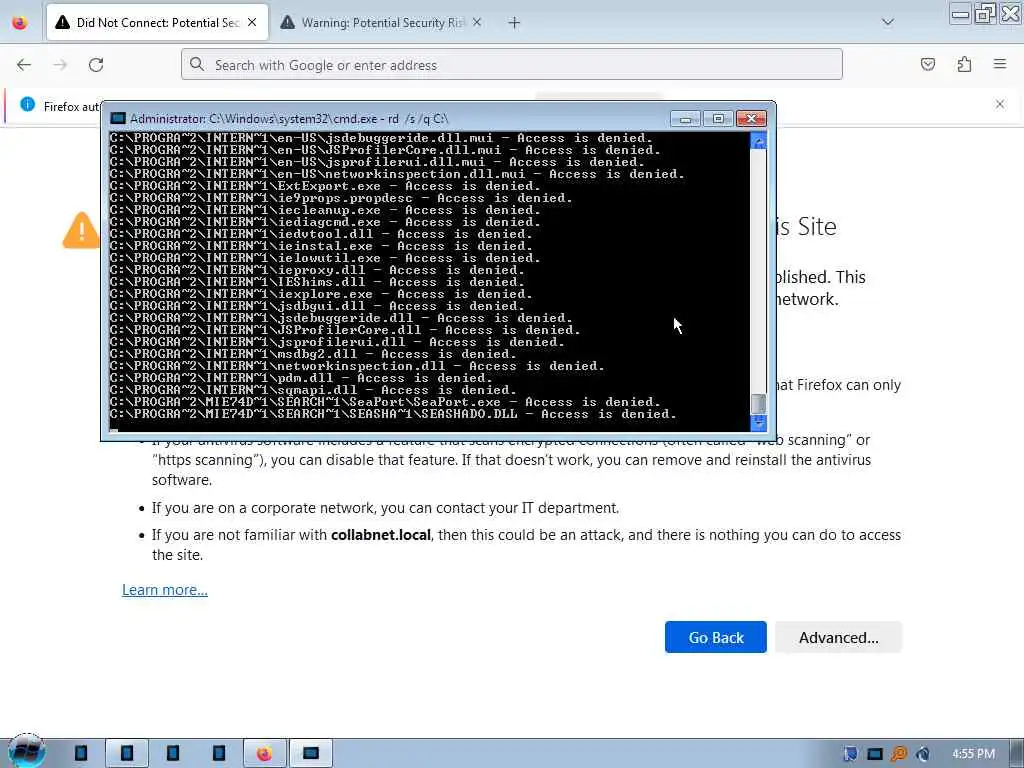Click the cmd scrollbar down arrow

pos(758,423)
